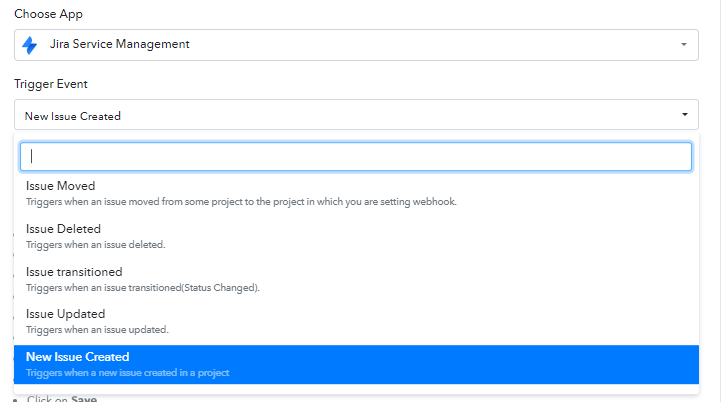Click the 'Triggers when a new issue created' description
Image resolution: width=721 pixels, height=402 pixels.
(127, 373)
